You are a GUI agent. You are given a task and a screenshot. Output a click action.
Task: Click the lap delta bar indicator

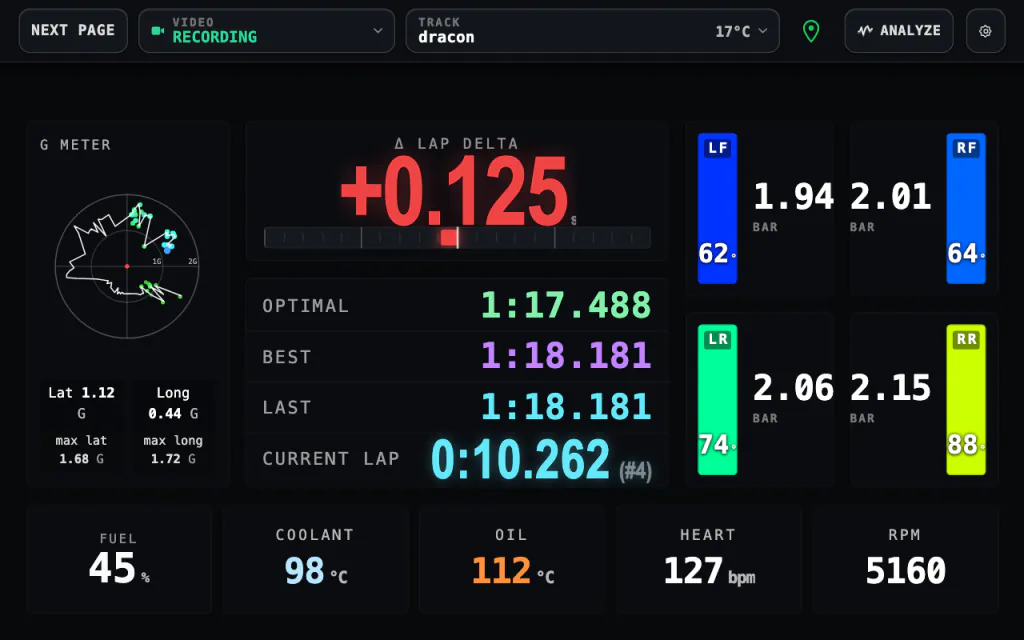457,238
